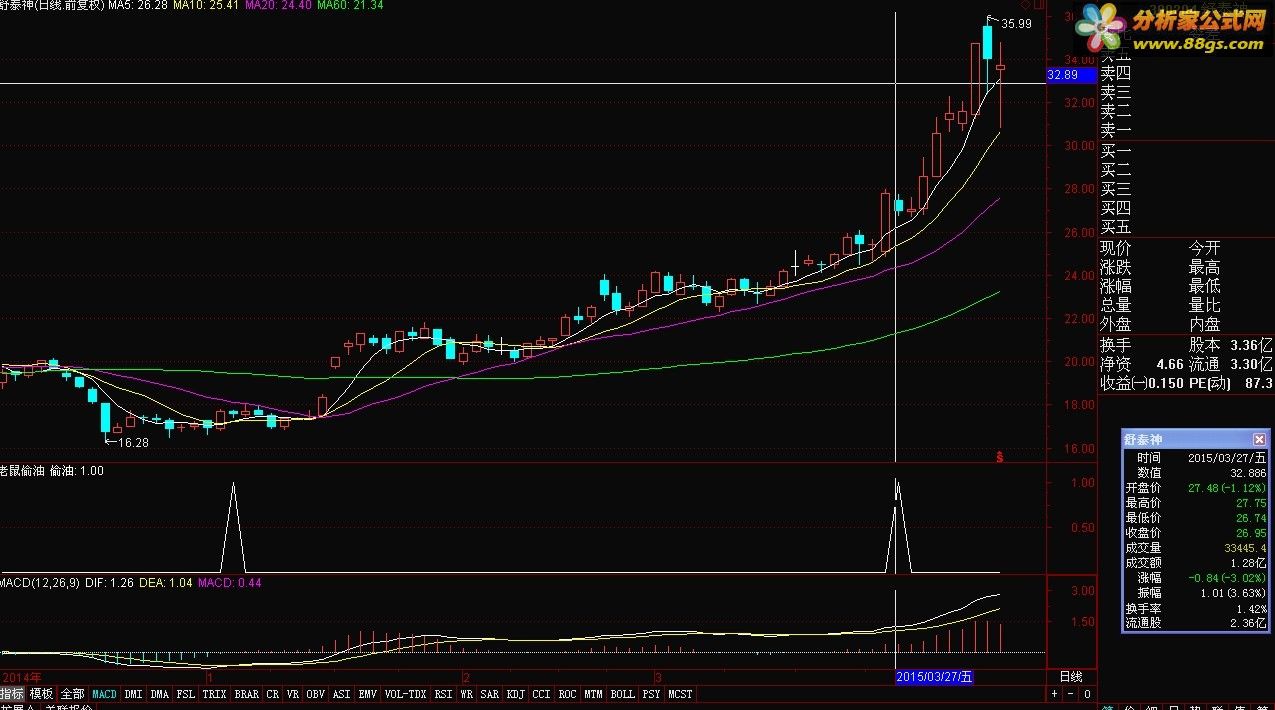Image resolution: width=1275 pixels, height=710 pixels.
Task: Click the zoom out minus button
Action: [1070, 693]
